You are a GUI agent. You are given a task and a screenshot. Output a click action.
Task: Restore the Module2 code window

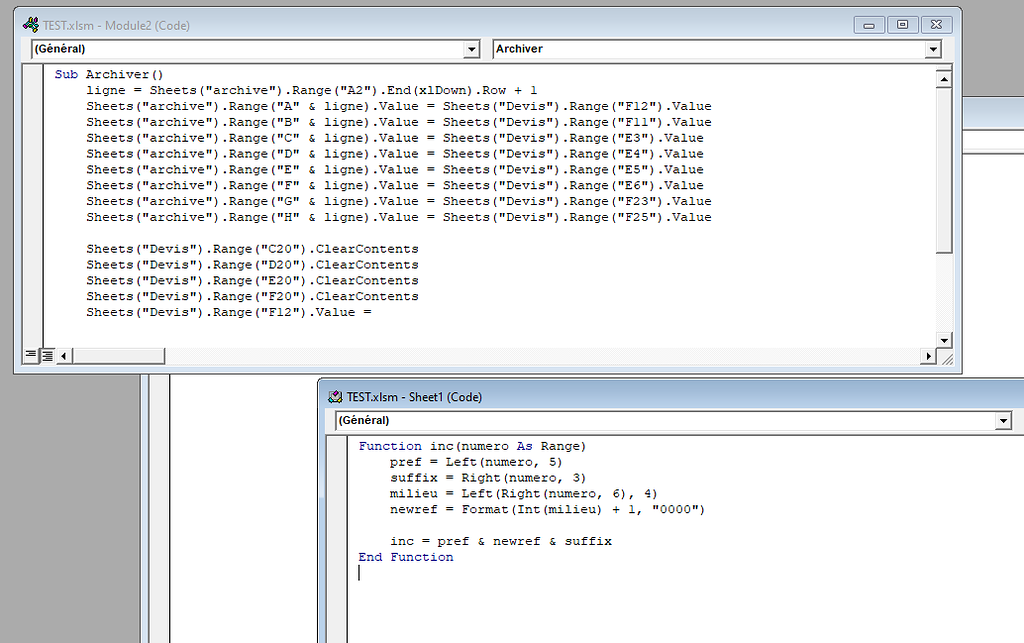pyautogui.click(x=904, y=24)
